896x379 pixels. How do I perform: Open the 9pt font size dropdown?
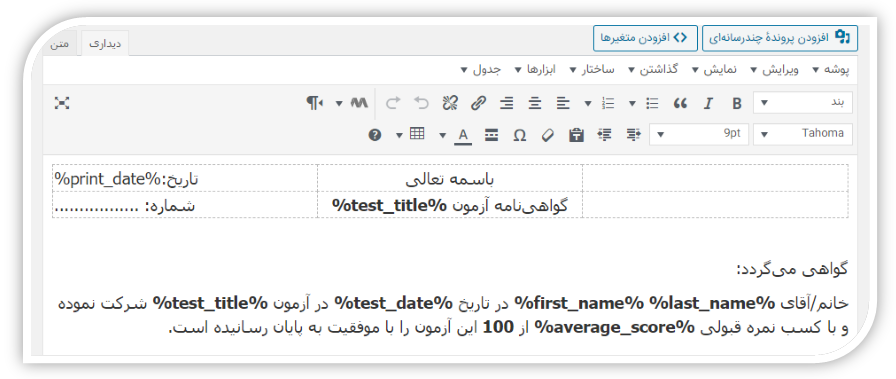[x=699, y=134]
